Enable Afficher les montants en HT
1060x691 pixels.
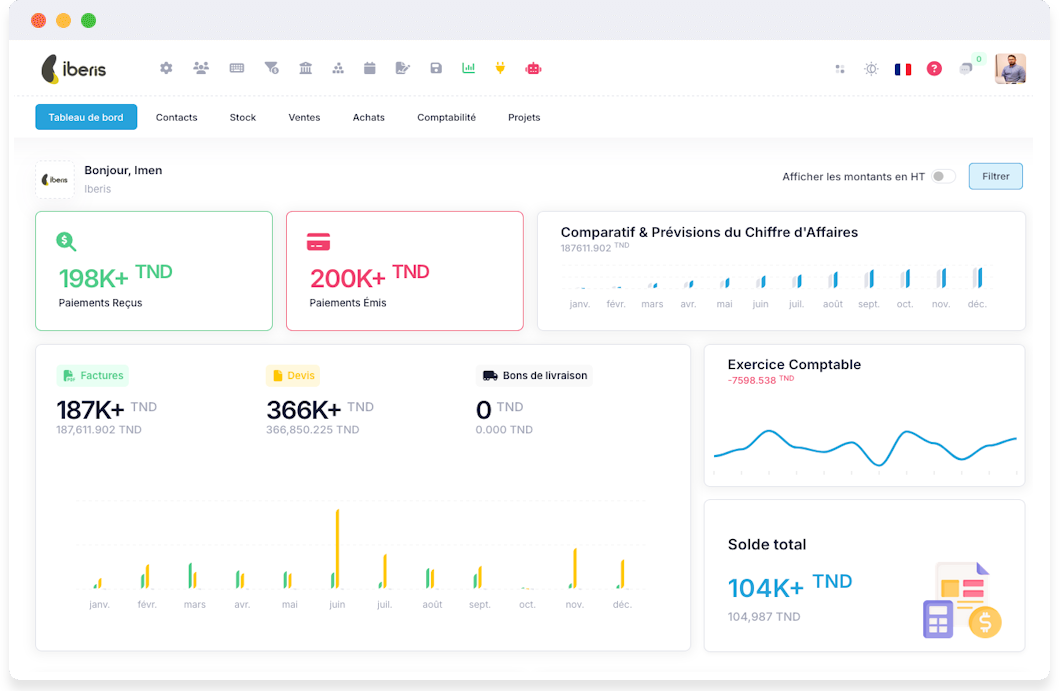pyautogui.click(x=943, y=176)
